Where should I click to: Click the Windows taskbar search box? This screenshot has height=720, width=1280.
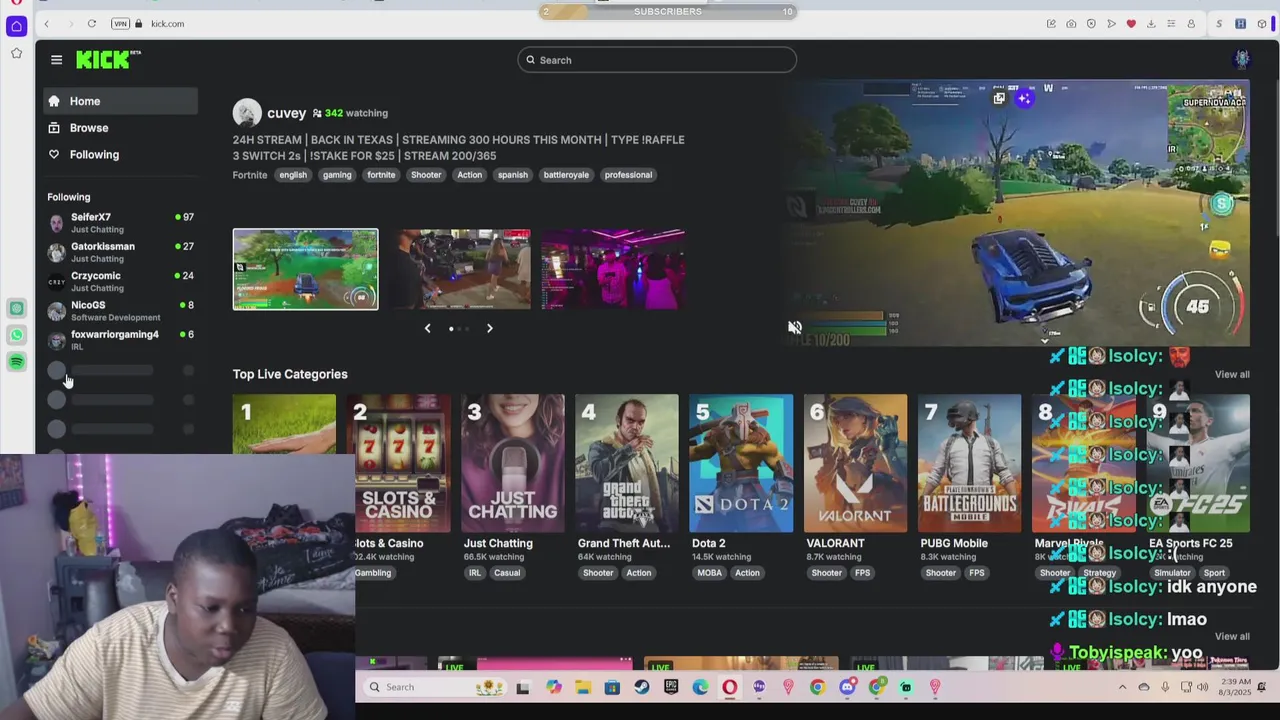[x=435, y=687]
